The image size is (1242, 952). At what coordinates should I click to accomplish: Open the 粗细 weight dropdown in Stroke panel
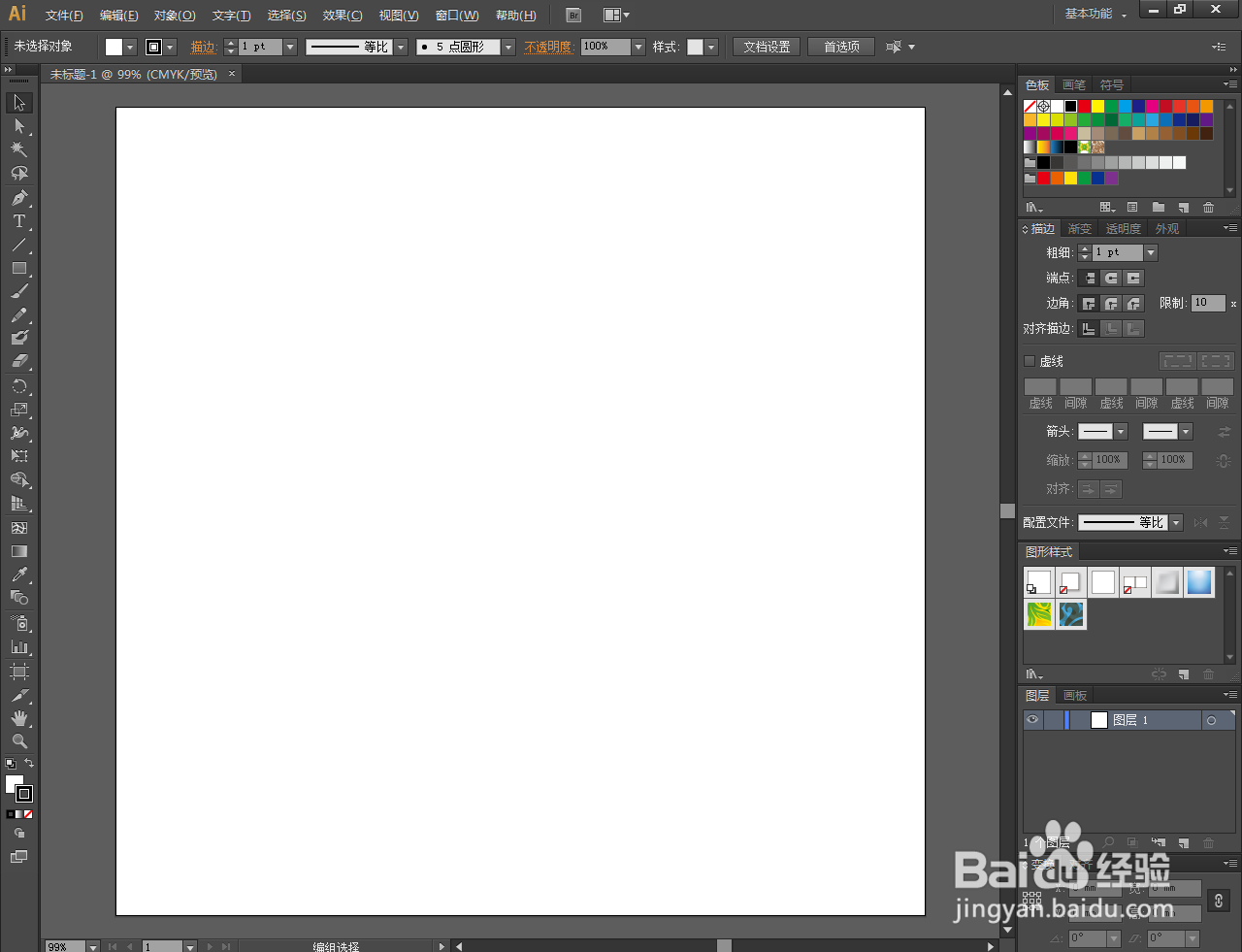click(1151, 252)
